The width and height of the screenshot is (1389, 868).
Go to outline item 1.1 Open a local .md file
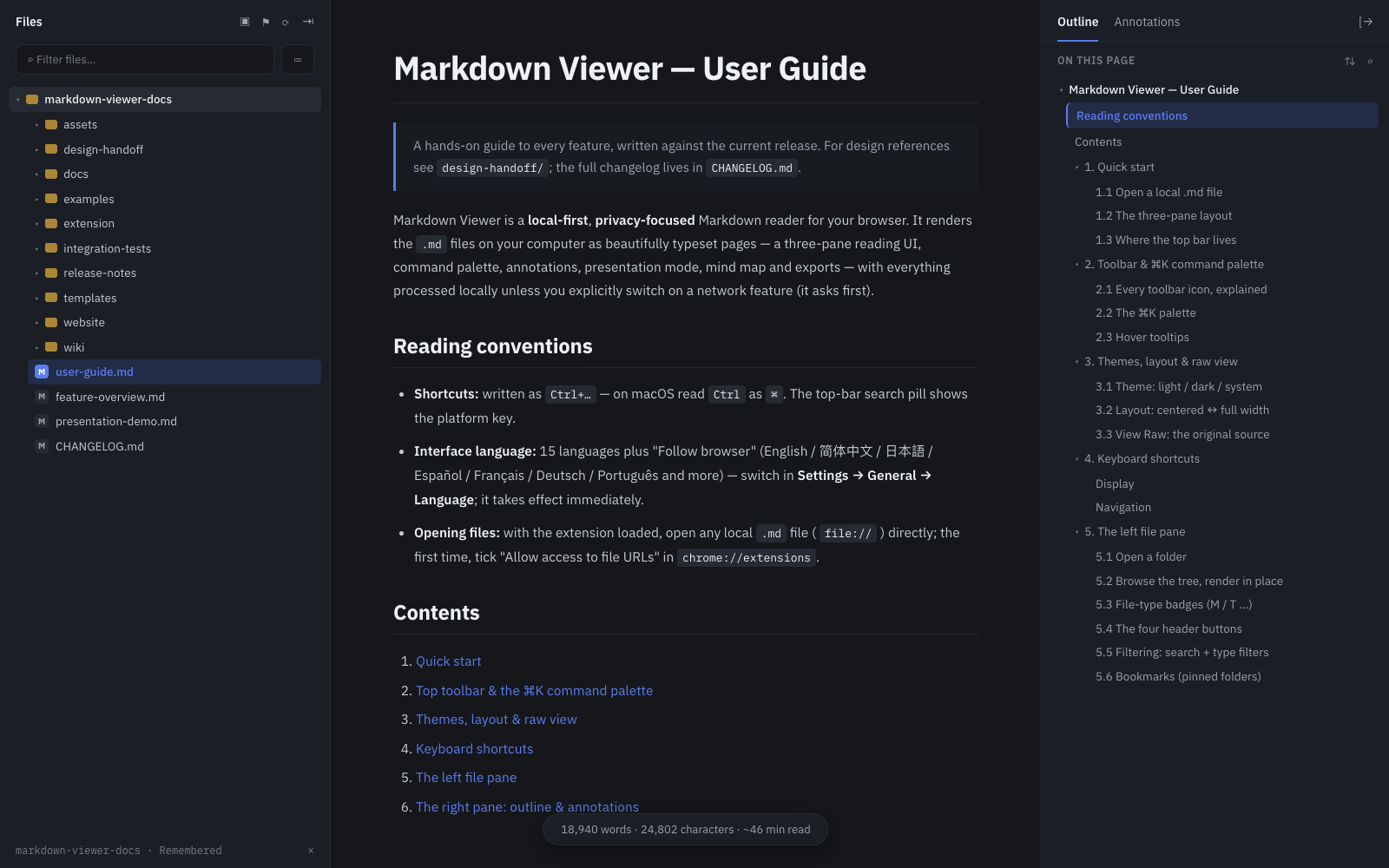(x=1158, y=192)
